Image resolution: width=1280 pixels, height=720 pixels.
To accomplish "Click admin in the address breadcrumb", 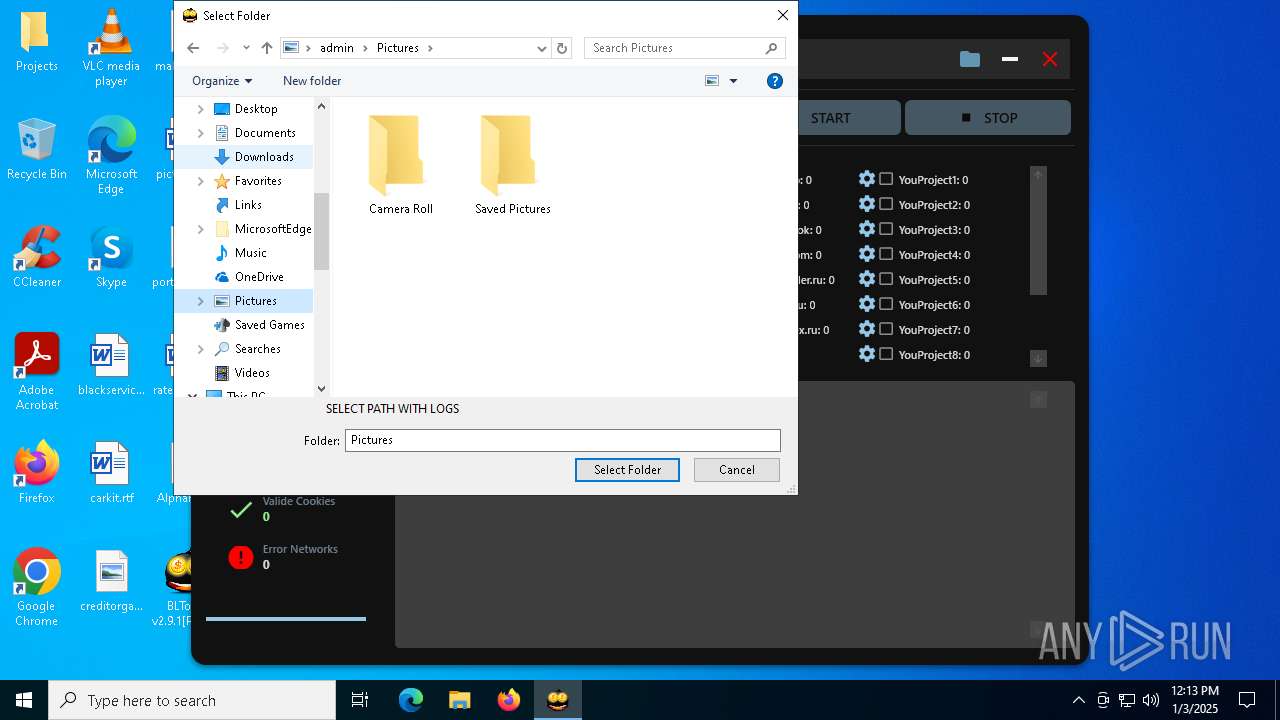I will [x=337, y=48].
